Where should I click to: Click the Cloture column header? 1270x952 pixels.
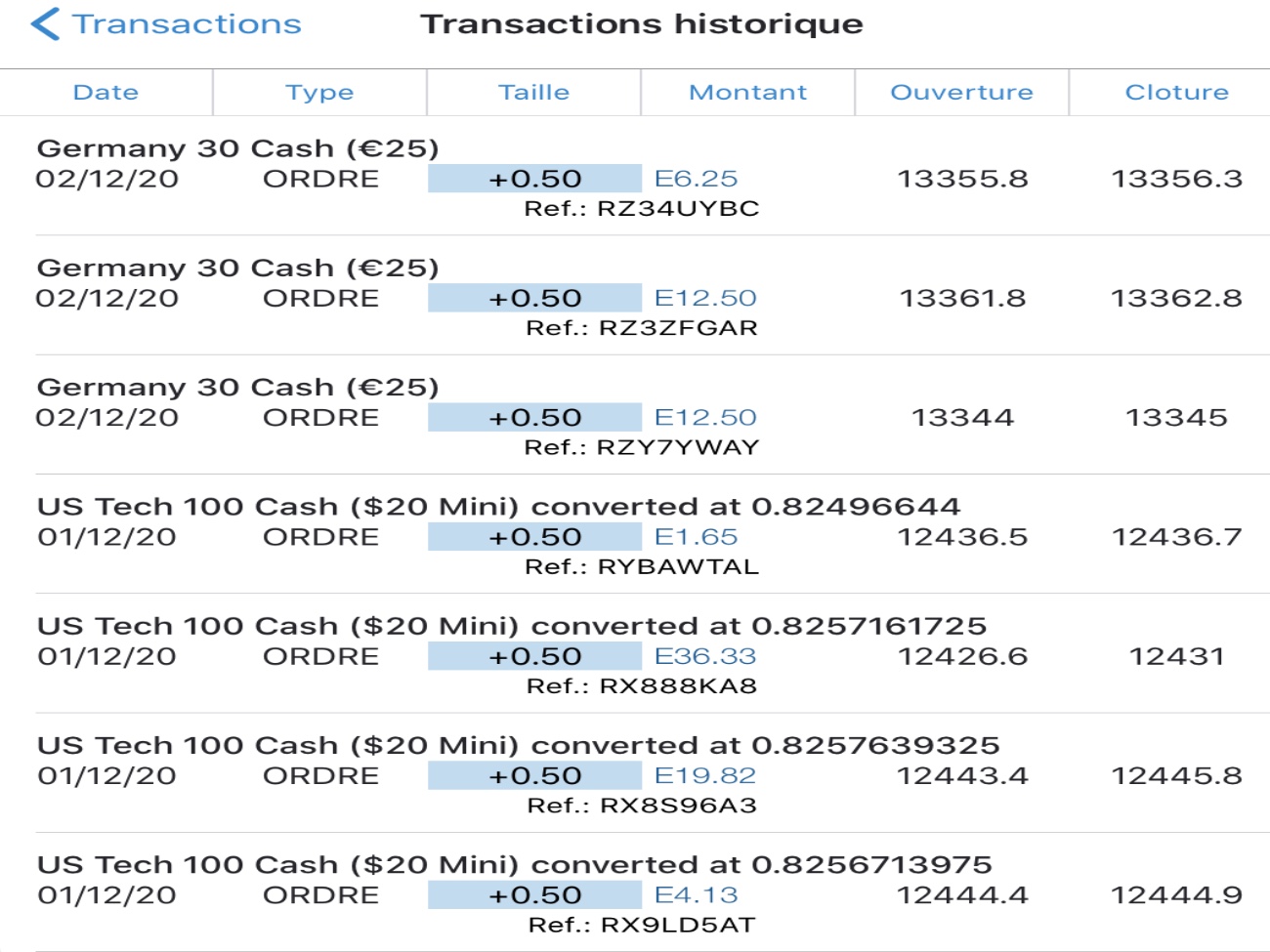(x=1176, y=93)
